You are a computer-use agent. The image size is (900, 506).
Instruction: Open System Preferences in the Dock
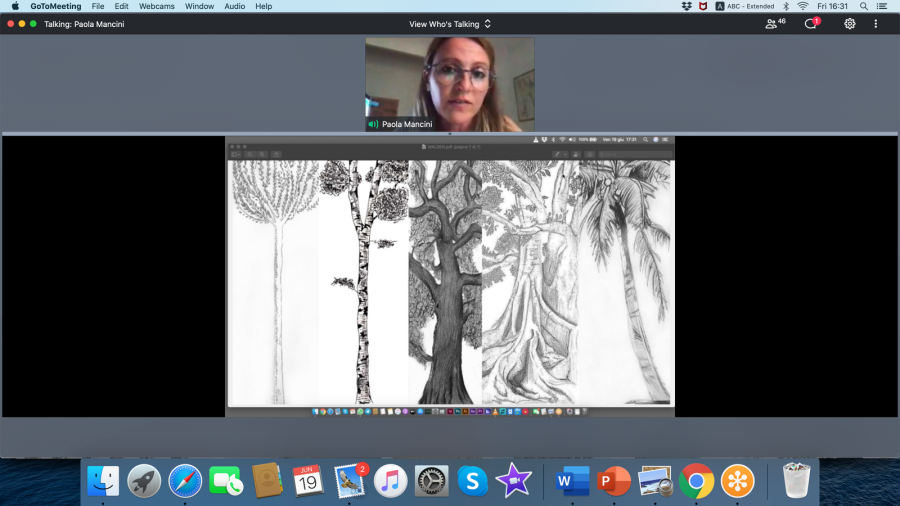(x=432, y=481)
